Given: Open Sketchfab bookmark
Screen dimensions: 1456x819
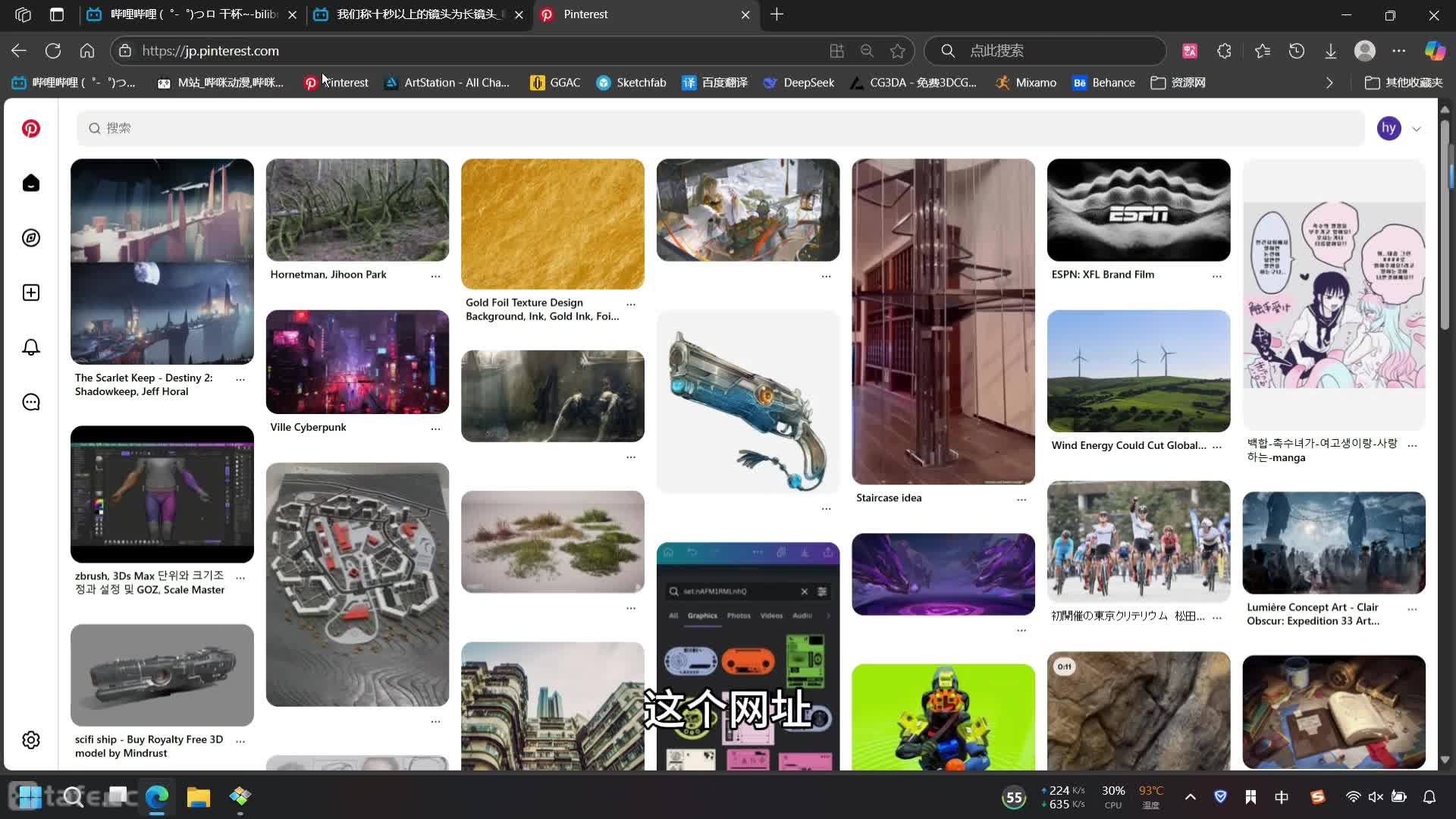Looking at the screenshot, I should pos(631,83).
